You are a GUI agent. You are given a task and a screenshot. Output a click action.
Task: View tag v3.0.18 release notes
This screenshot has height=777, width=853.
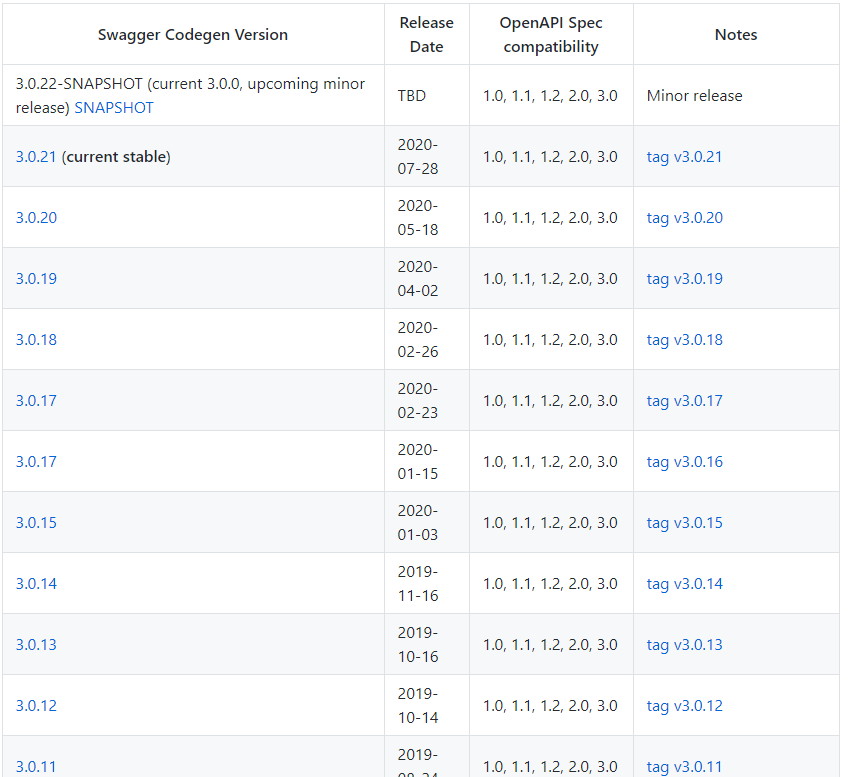pyautogui.click(x=684, y=340)
